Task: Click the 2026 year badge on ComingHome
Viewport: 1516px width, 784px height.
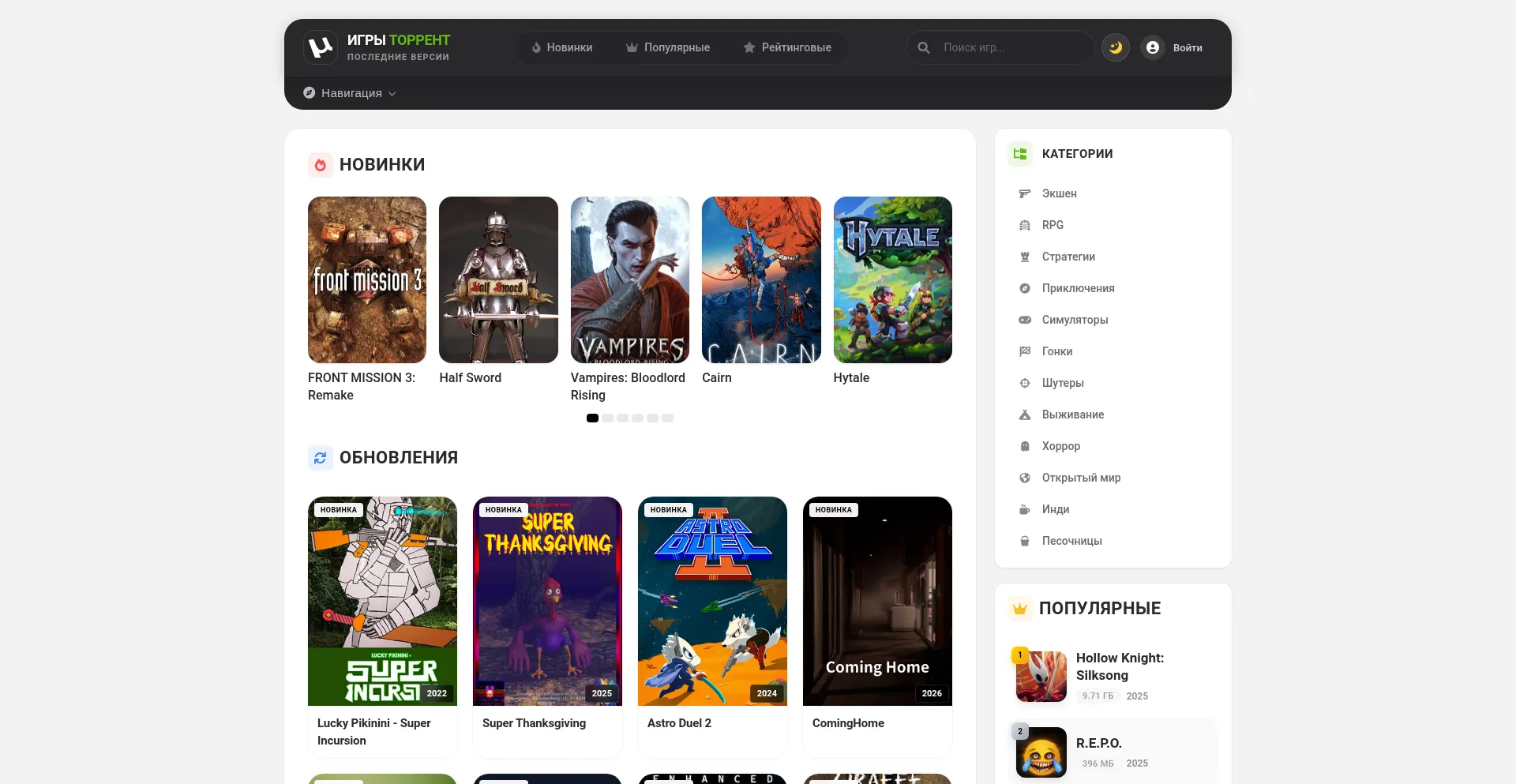Action: click(932, 693)
